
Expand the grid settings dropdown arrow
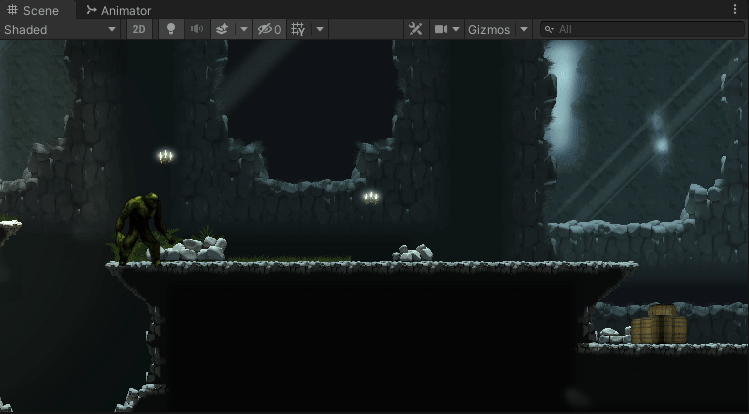[320, 30]
